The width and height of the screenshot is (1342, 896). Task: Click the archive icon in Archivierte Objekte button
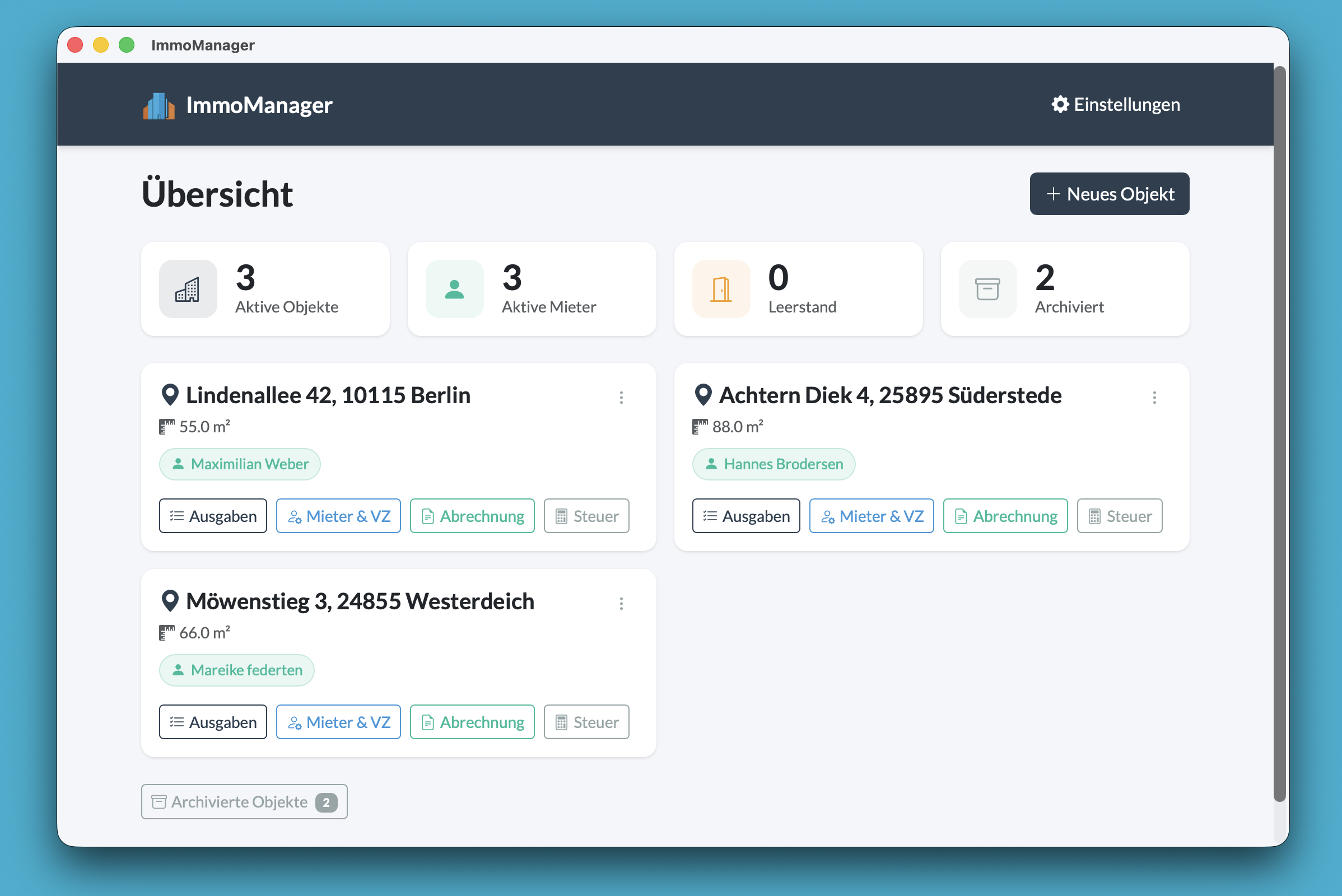pos(159,802)
